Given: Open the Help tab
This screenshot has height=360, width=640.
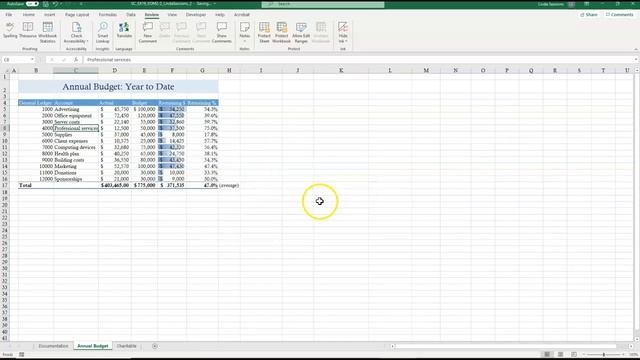Looking at the screenshot, I should coord(220,15).
